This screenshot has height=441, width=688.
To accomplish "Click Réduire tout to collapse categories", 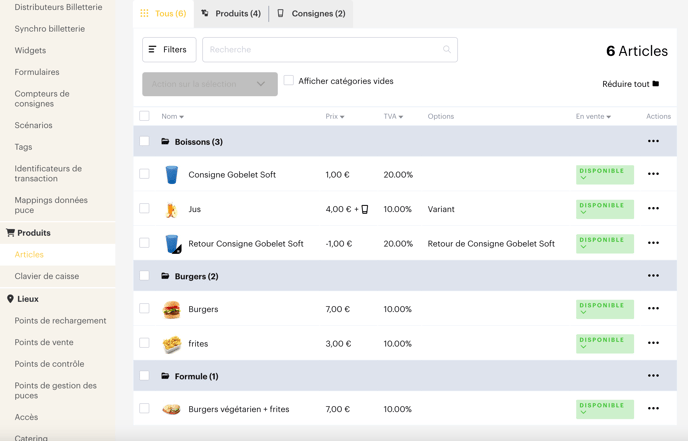I will click(x=630, y=84).
